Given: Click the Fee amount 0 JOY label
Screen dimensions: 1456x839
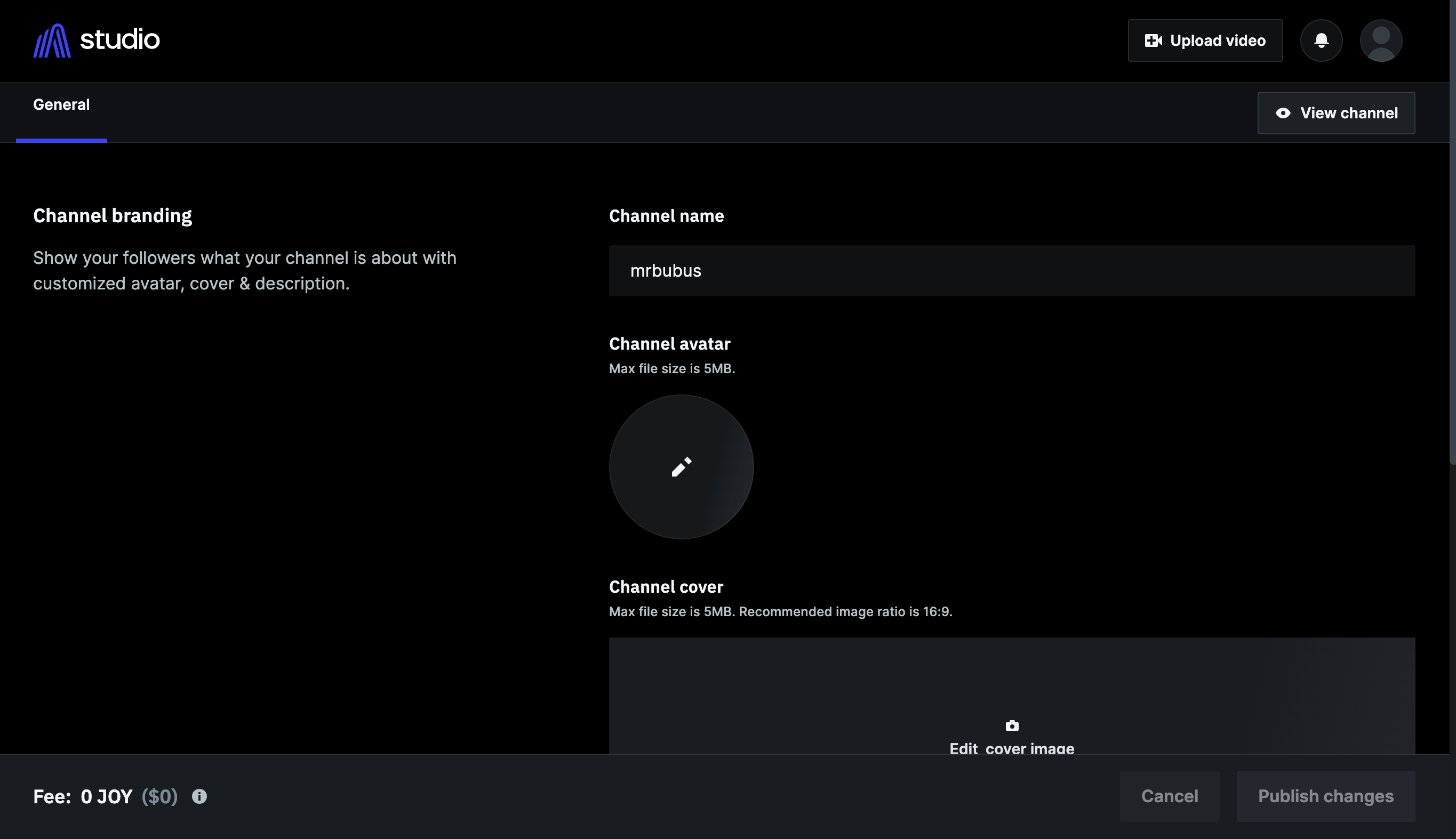Looking at the screenshot, I should tap(107, 796).
